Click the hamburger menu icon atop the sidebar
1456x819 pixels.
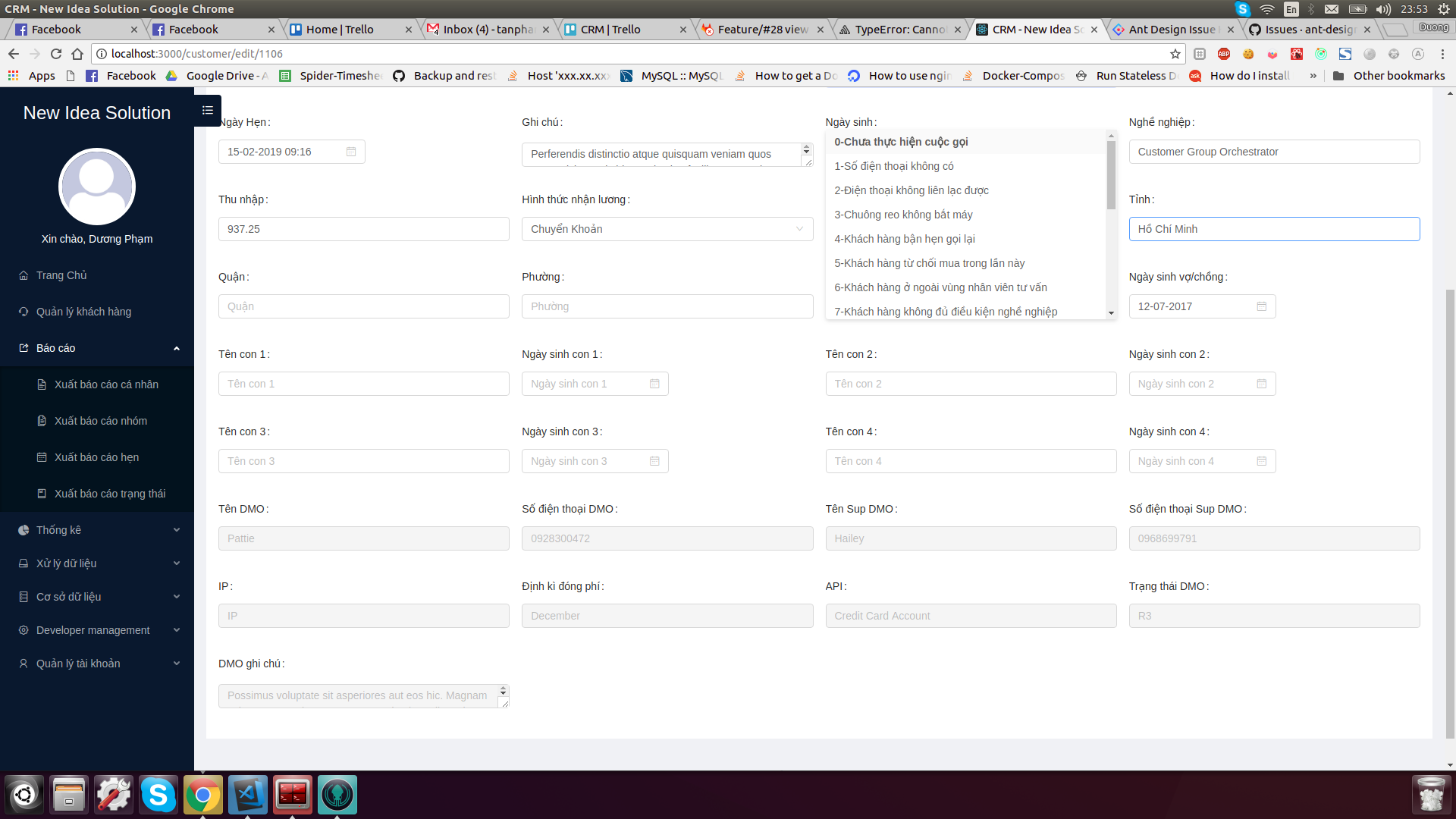pos(206,111)
